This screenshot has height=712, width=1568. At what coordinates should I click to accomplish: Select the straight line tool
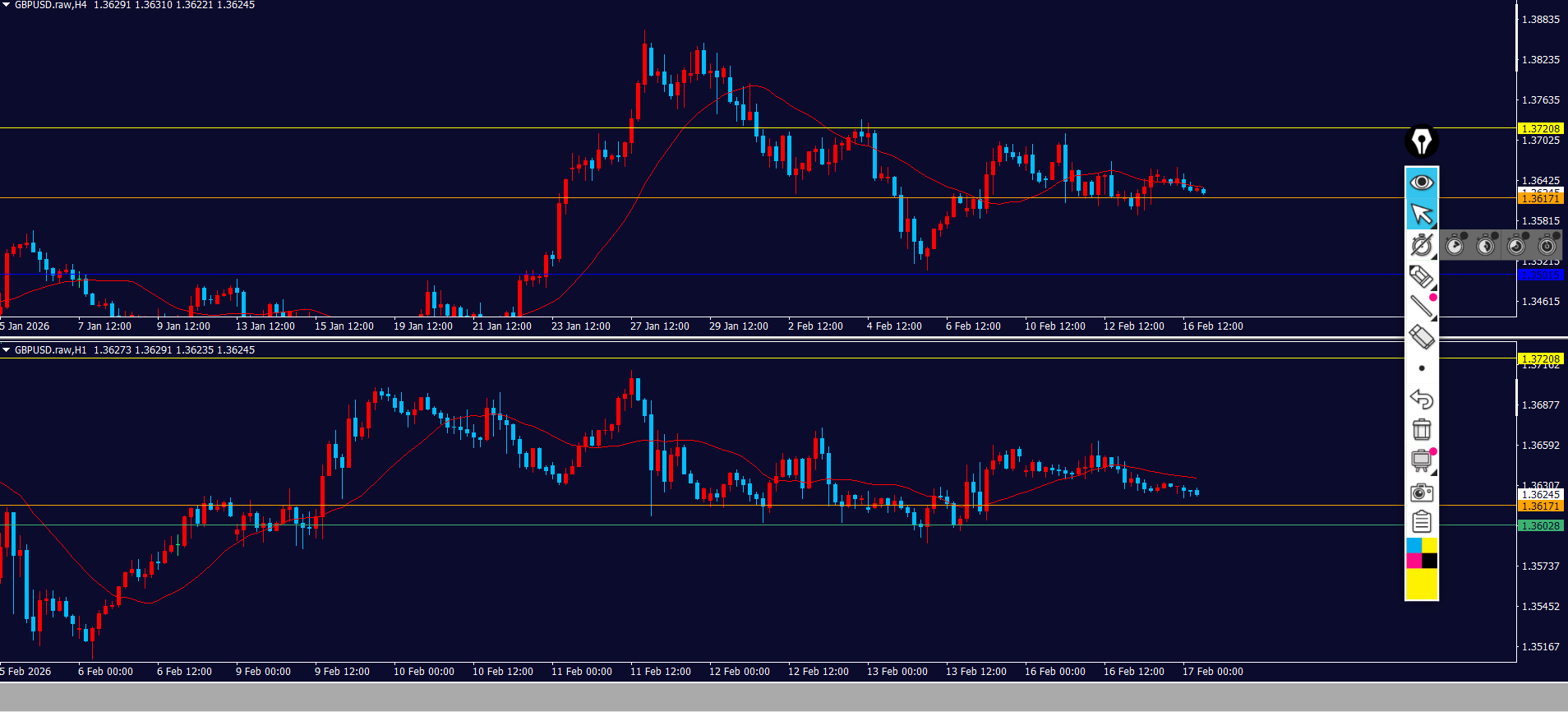tap(1421, 307)
